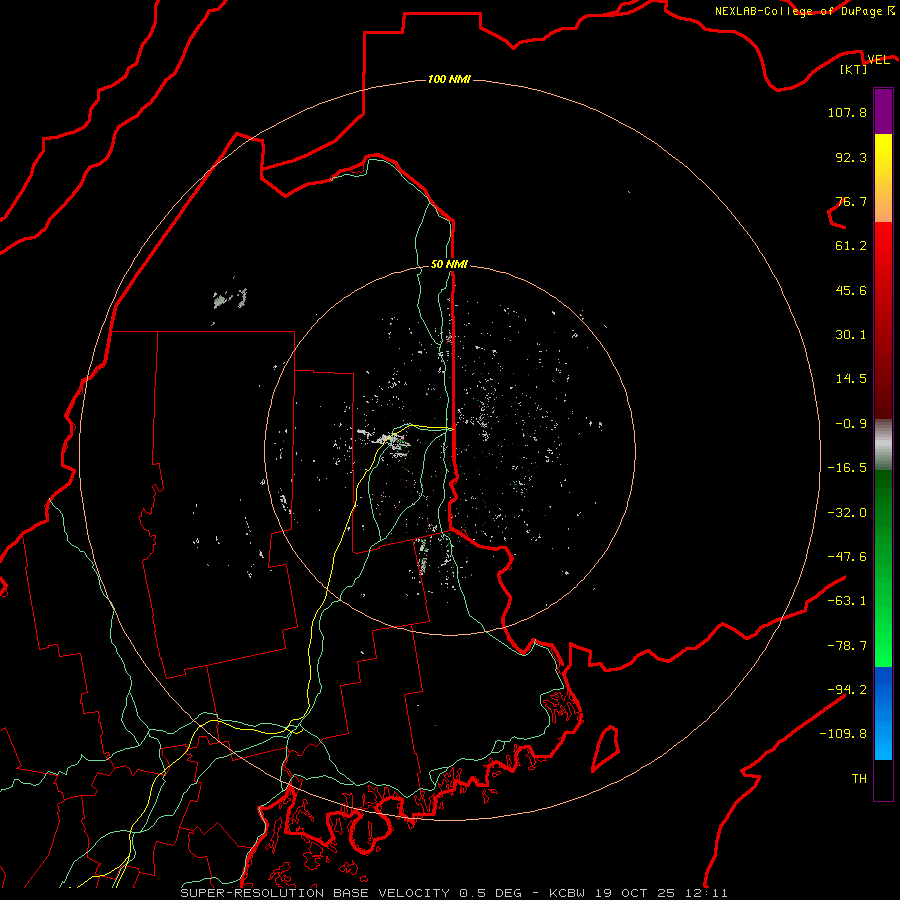
Task: Select the -78.7 value on velocity scale
Action: coord(847,646)
